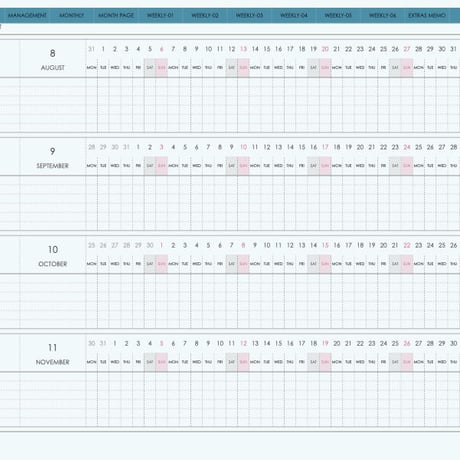Click the AUGUST month label
This screenshot has height=460, width=460.
53,68
